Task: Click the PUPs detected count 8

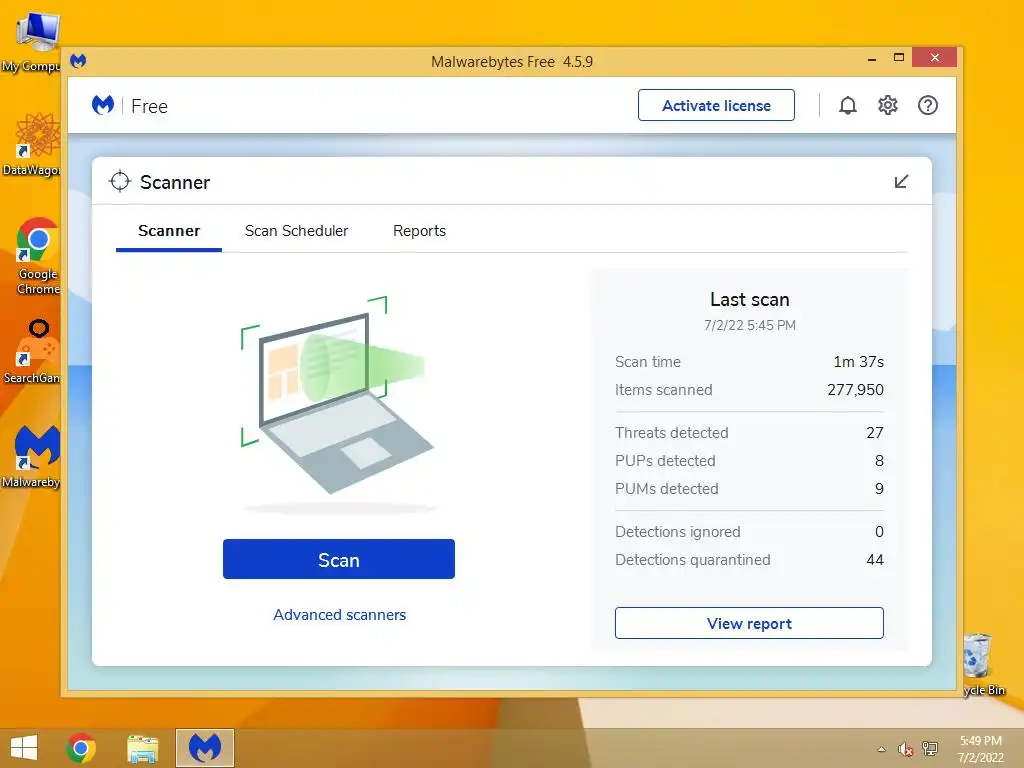Action: coord(879,460)
